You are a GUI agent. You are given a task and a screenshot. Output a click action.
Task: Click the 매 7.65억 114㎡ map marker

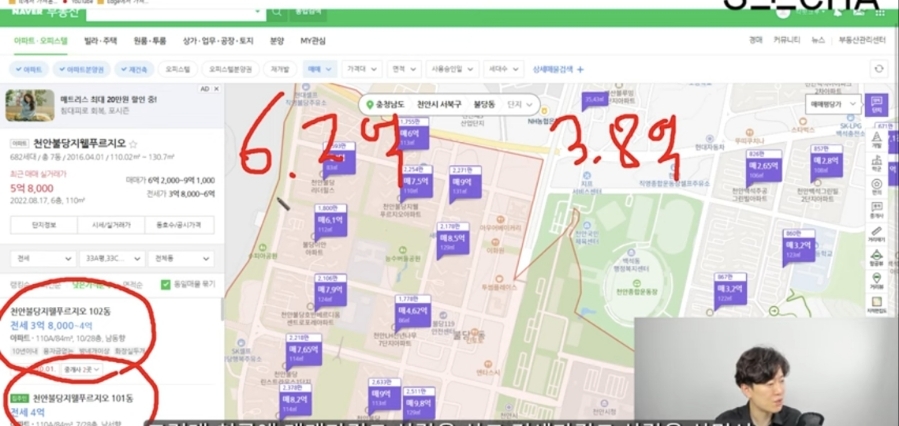tap(304, 351)
